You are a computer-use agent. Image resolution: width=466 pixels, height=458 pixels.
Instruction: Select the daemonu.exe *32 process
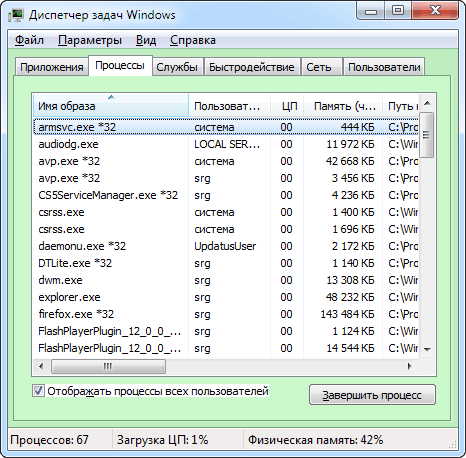[x=226, y=246]
